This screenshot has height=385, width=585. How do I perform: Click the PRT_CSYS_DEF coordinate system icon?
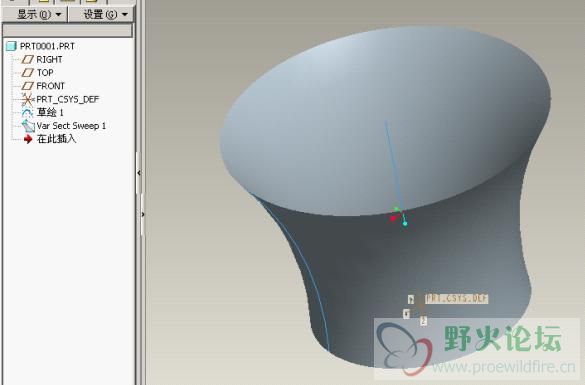tap(27, 99)
